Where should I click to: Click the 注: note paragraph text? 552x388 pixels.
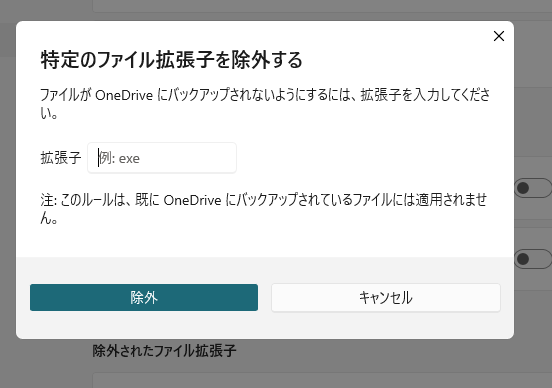(x=264, y=209)
